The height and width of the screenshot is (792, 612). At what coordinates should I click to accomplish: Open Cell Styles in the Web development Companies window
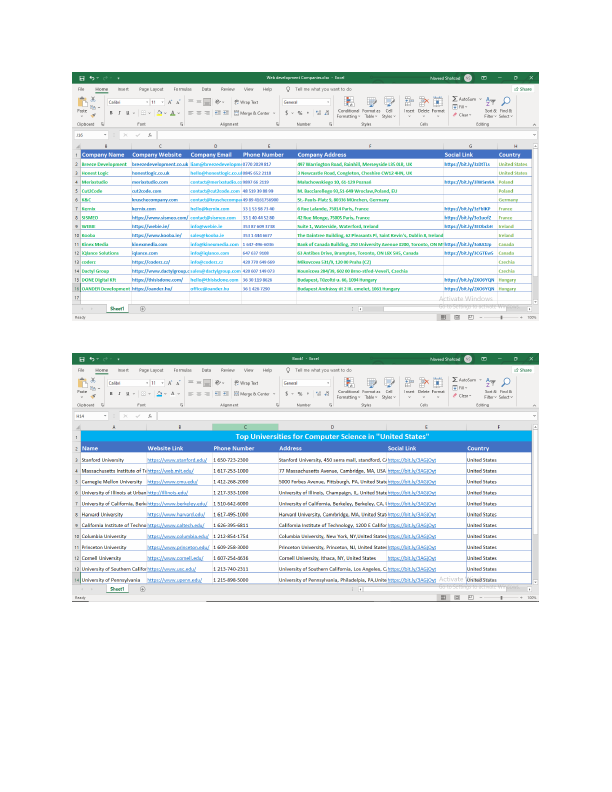click(x=389, y=107)
